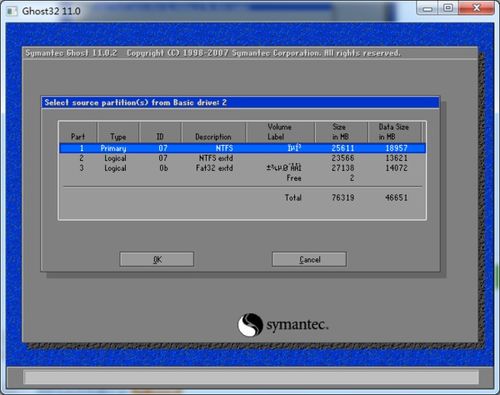Confirm selection with the OK button
Image resolution: width=500 pixels, height=395 pixels.
click(157, 259)
